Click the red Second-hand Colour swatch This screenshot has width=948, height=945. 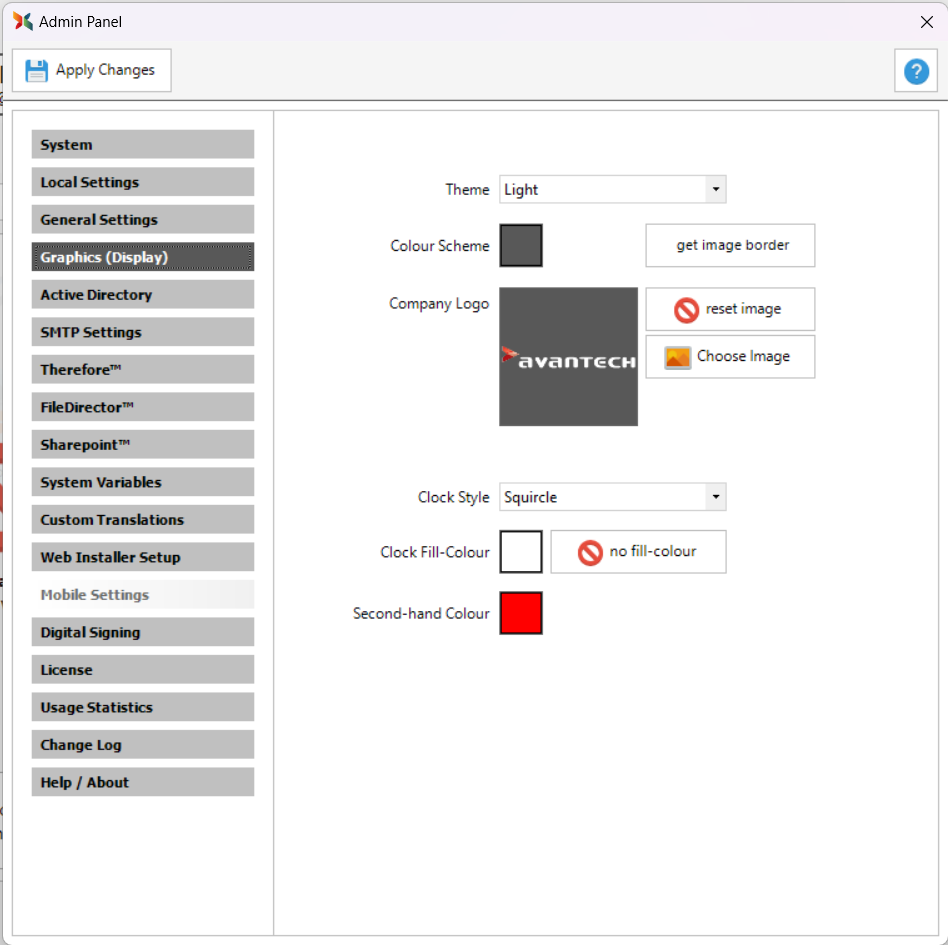click(521, 613)
